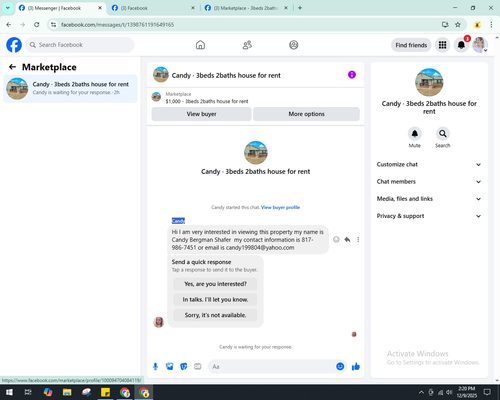Open the View buyer profile link
Image resolution: width=500 pixels, height=400 pixels.
pos(280,207)
